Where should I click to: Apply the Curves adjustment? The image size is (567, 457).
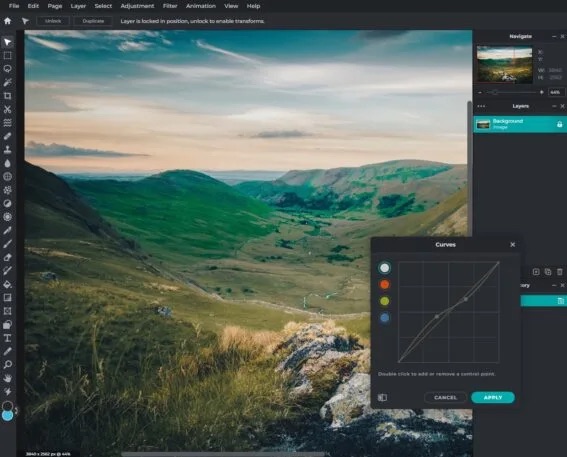493,397
